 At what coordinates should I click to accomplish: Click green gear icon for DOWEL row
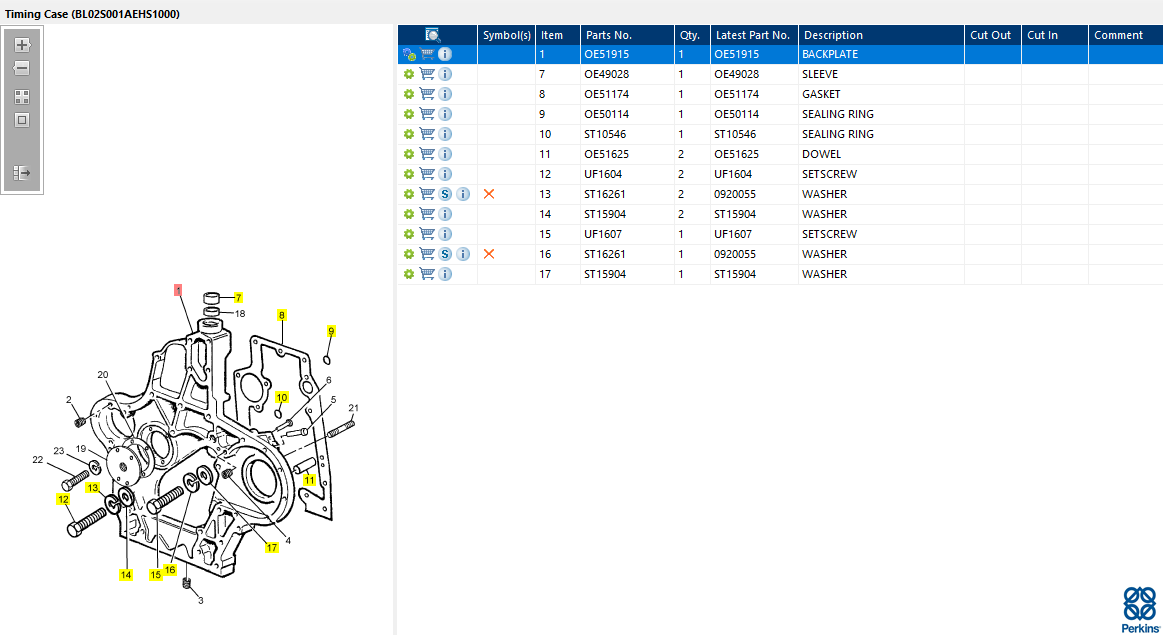click(408, 154)
